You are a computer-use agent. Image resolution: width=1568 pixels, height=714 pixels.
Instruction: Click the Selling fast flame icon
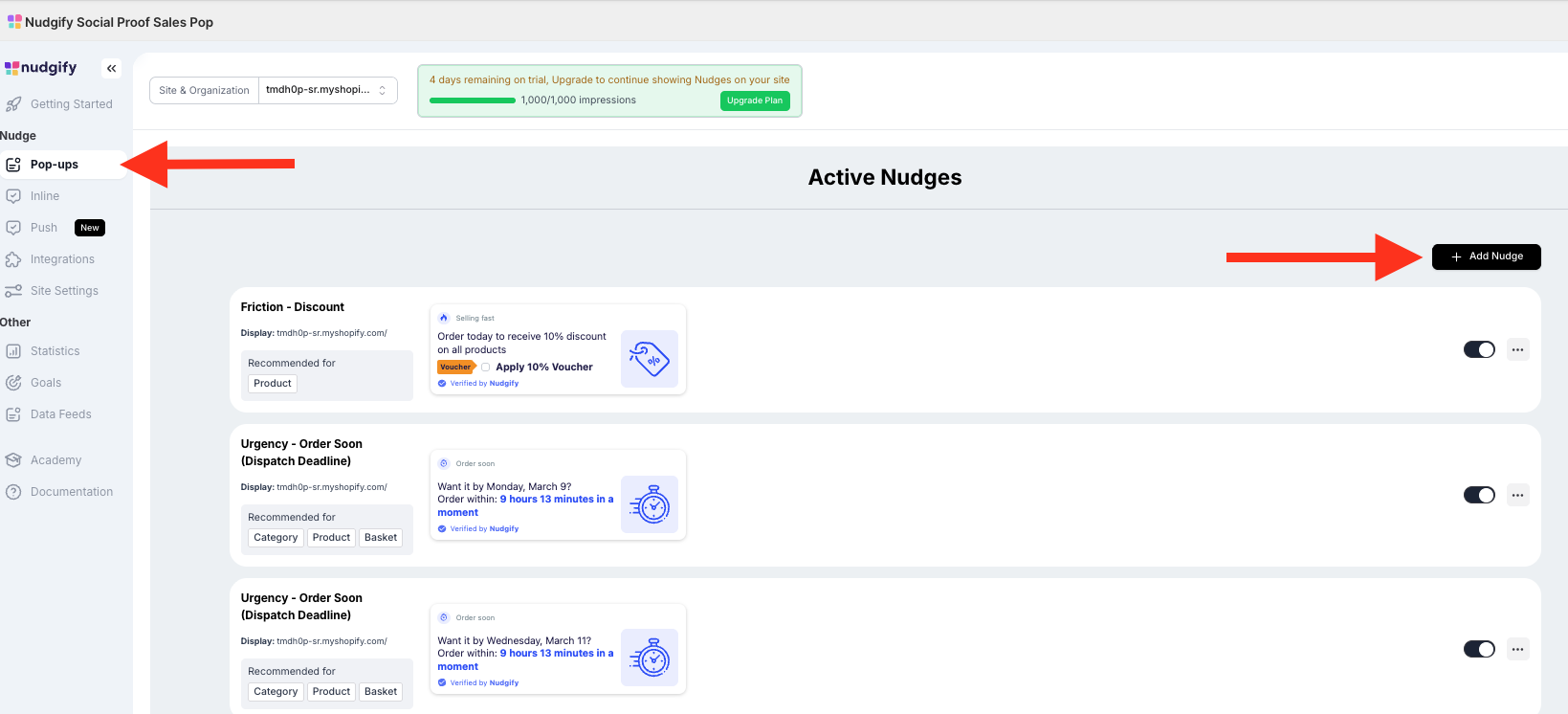pyautogui.click(x=444, y=318)
